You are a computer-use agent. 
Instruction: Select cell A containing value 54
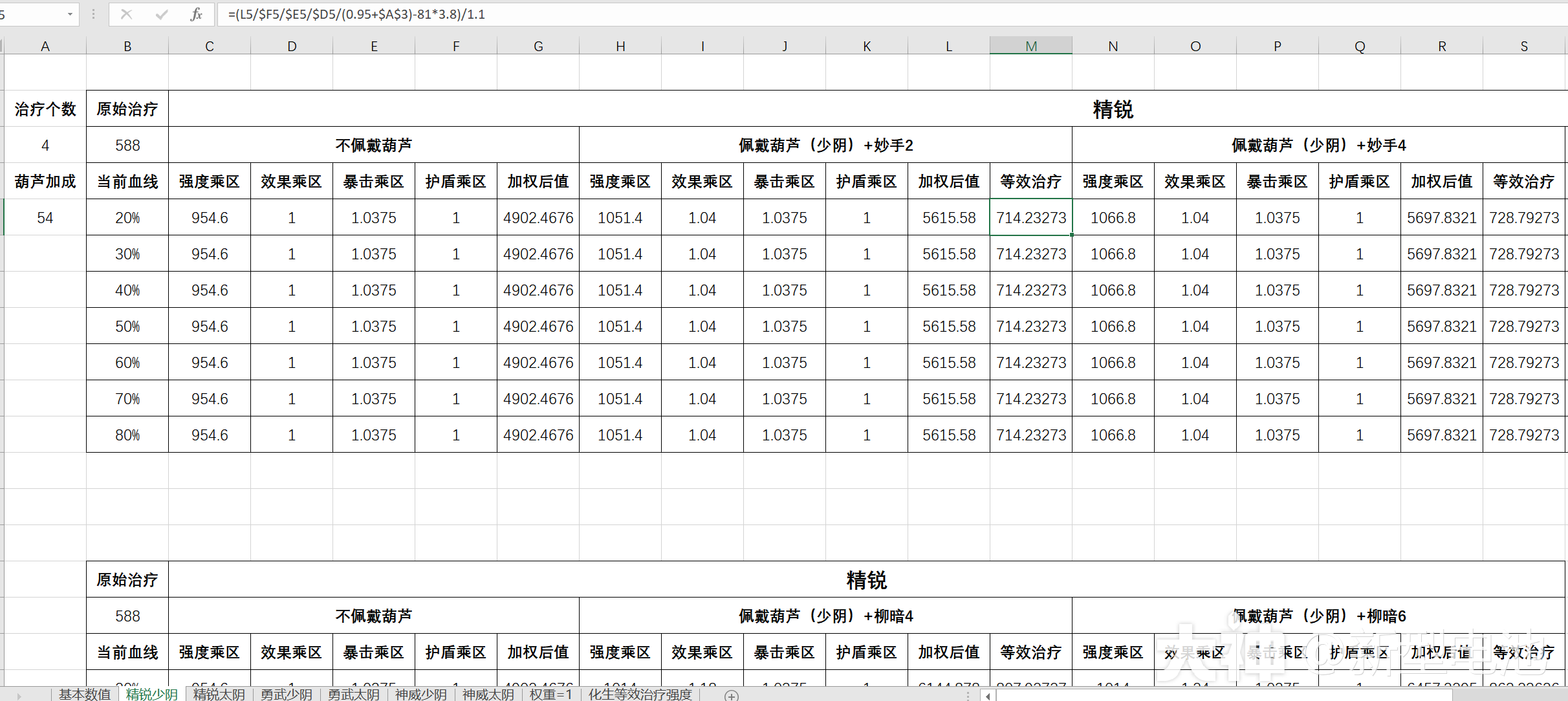(45, 218)
